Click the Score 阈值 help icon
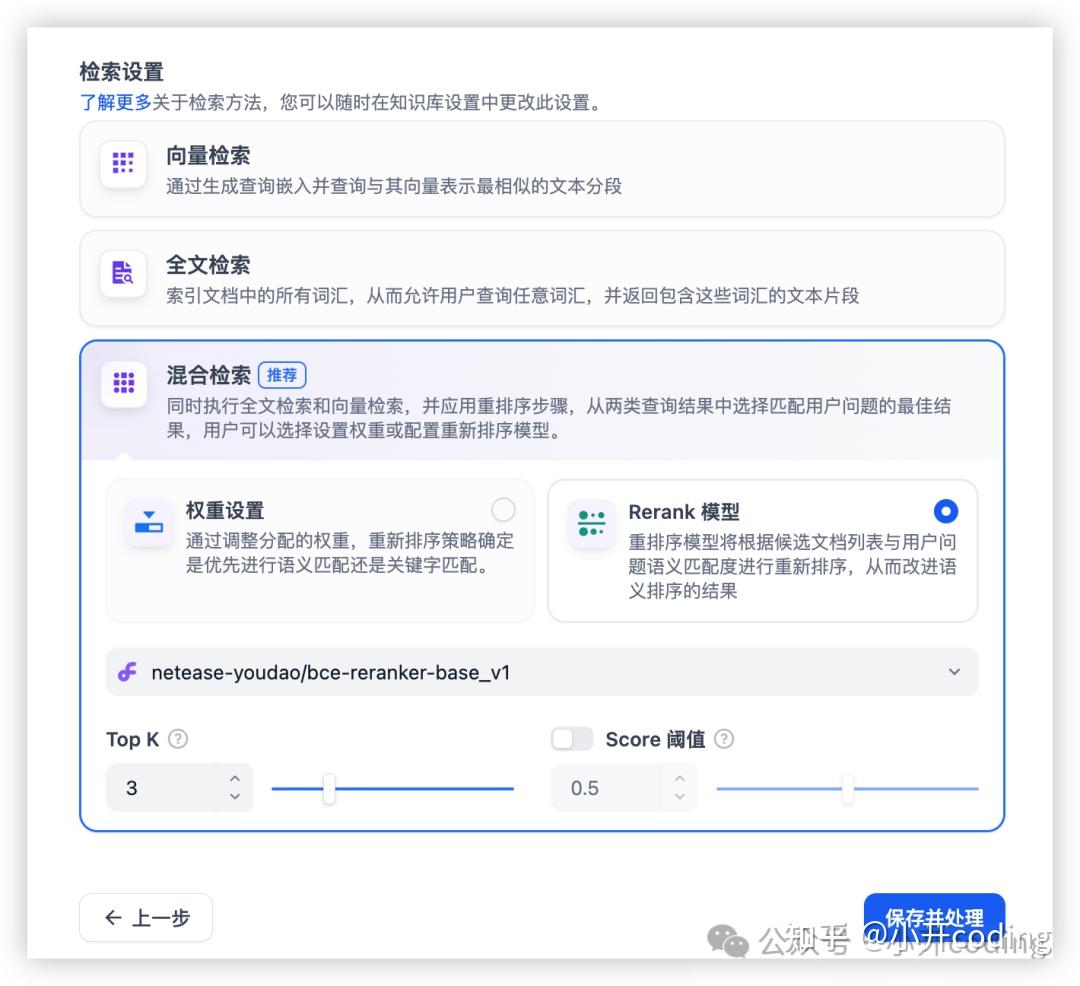This screenshot has height=986, width=1080. coord(724,739)
